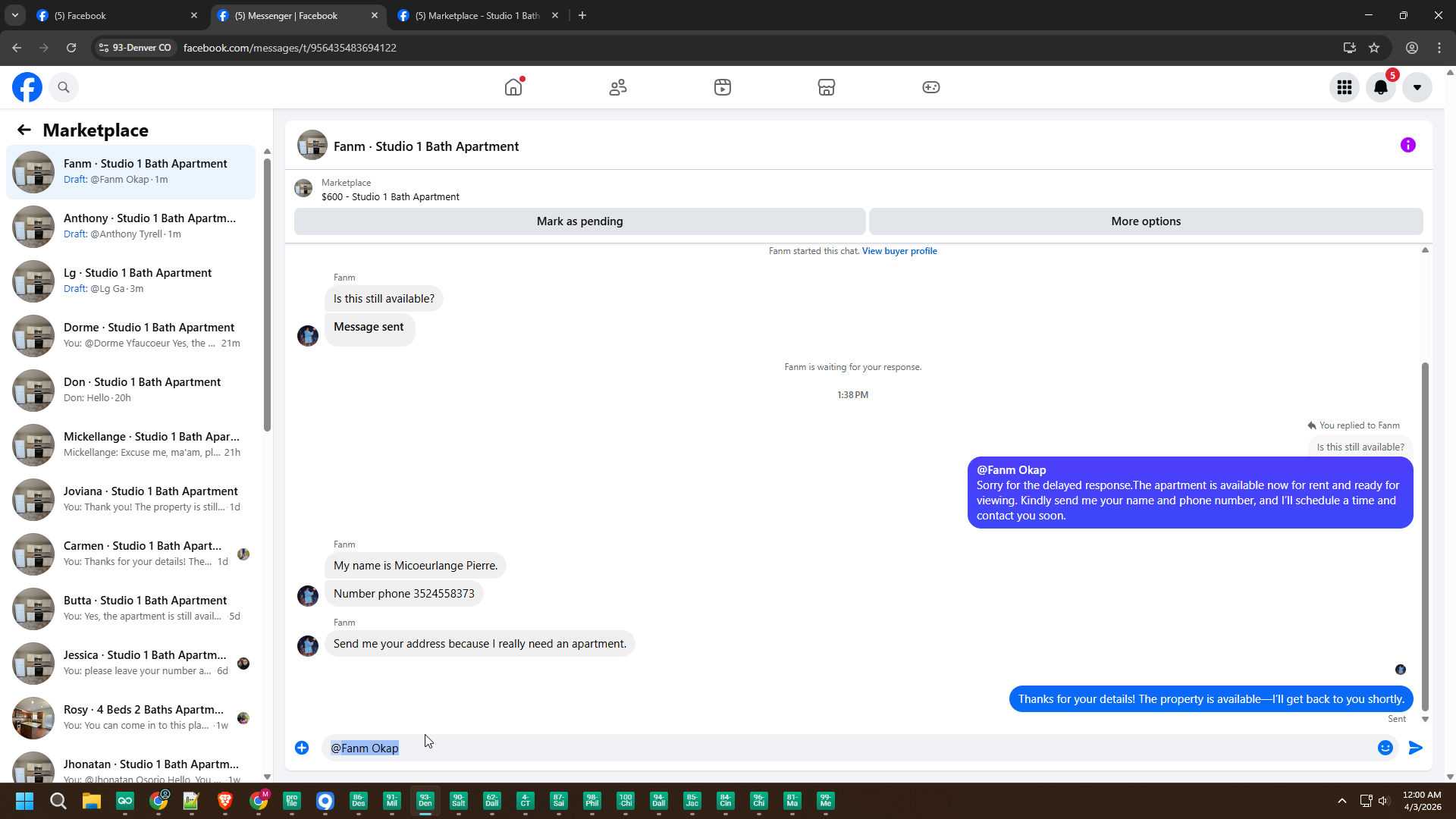Screen dimensions: 1456x819
Task: Open the Chrome three-dot menu
Action: point(1439,48)
